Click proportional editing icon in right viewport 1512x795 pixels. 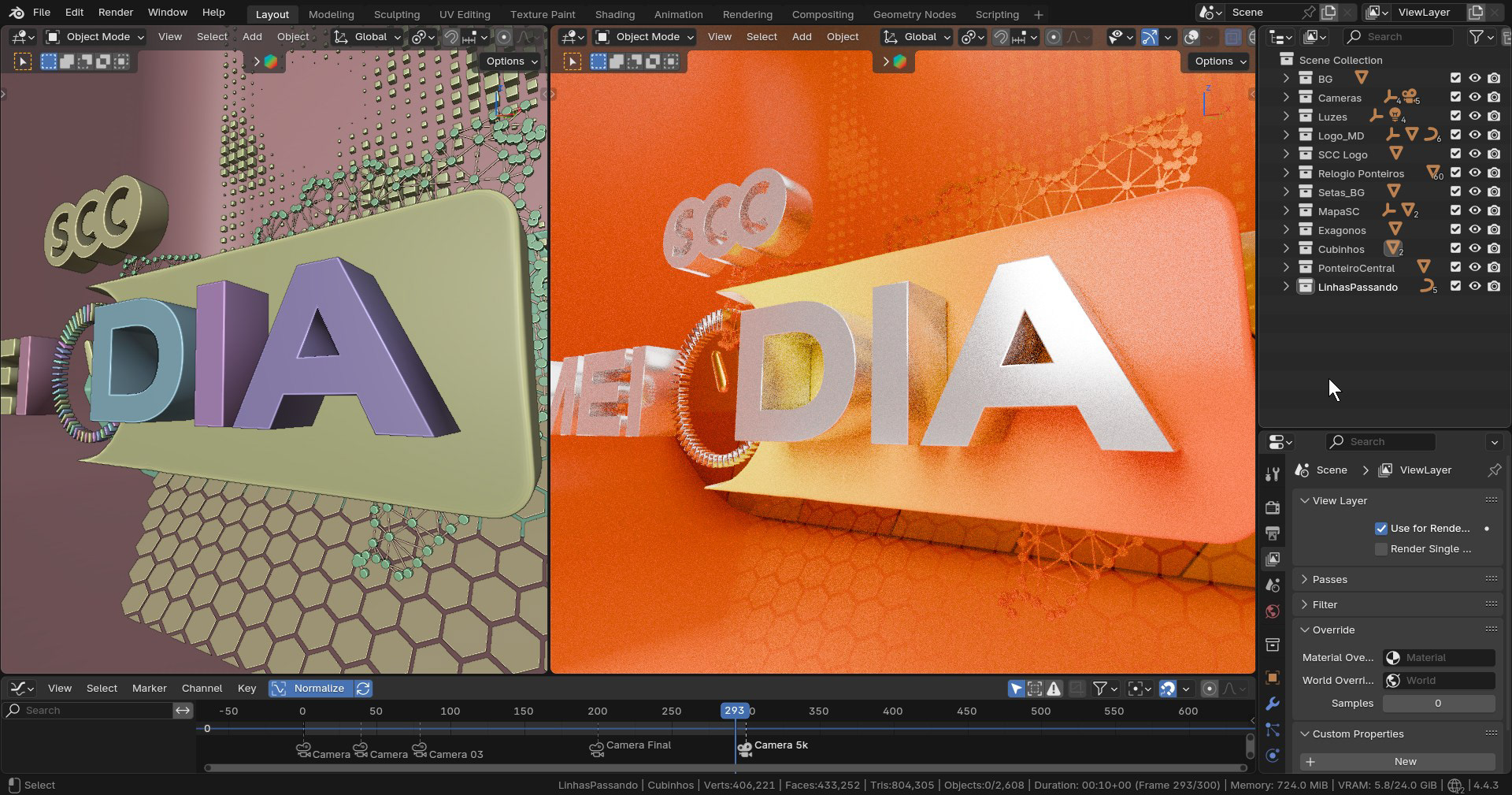click(x=1054, y=37)
